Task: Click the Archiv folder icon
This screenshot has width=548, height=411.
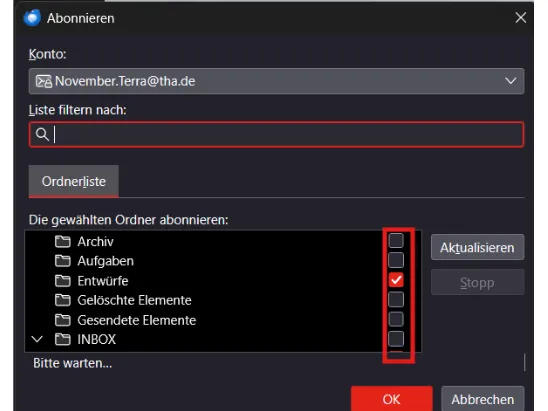Action: 63,241
